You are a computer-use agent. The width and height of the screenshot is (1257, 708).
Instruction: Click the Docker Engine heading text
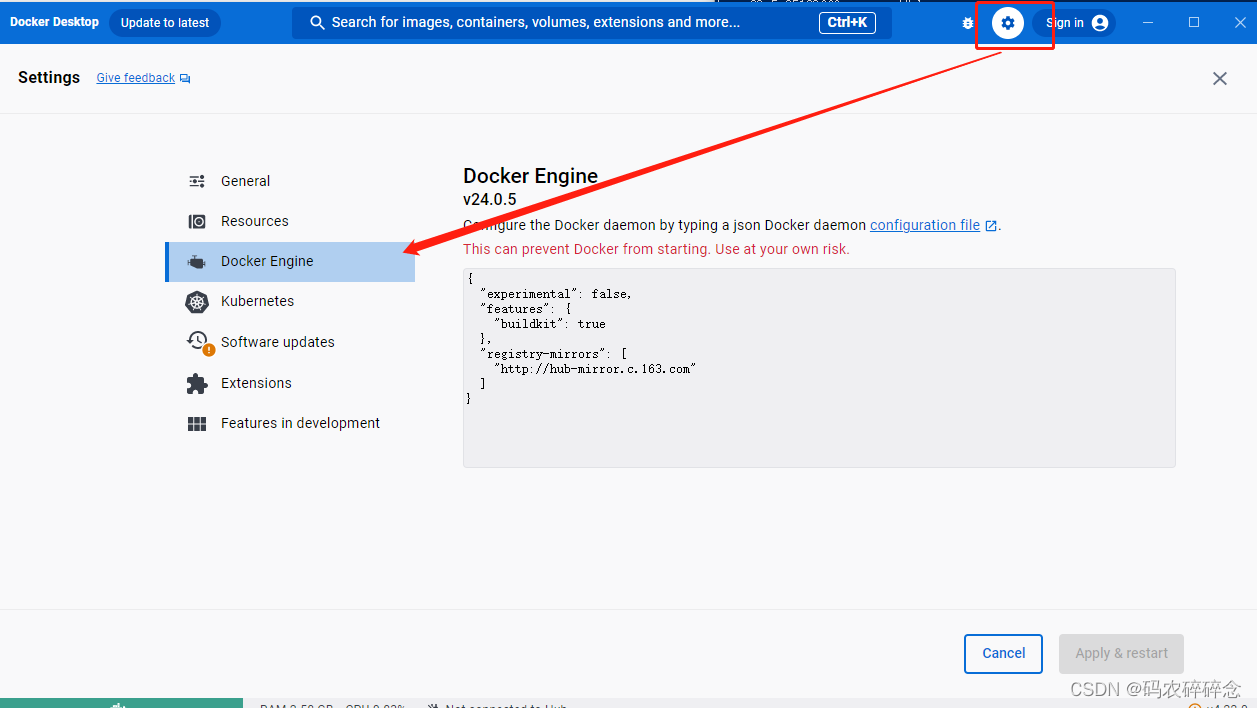pyautogui.click(x=530, y=176)
